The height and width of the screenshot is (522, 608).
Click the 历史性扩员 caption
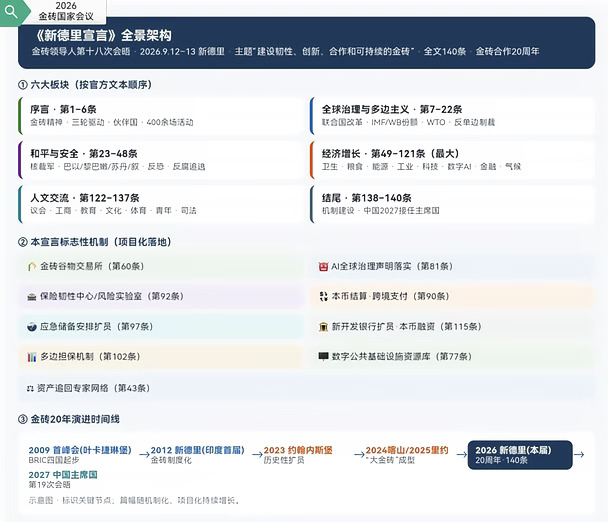284,460
